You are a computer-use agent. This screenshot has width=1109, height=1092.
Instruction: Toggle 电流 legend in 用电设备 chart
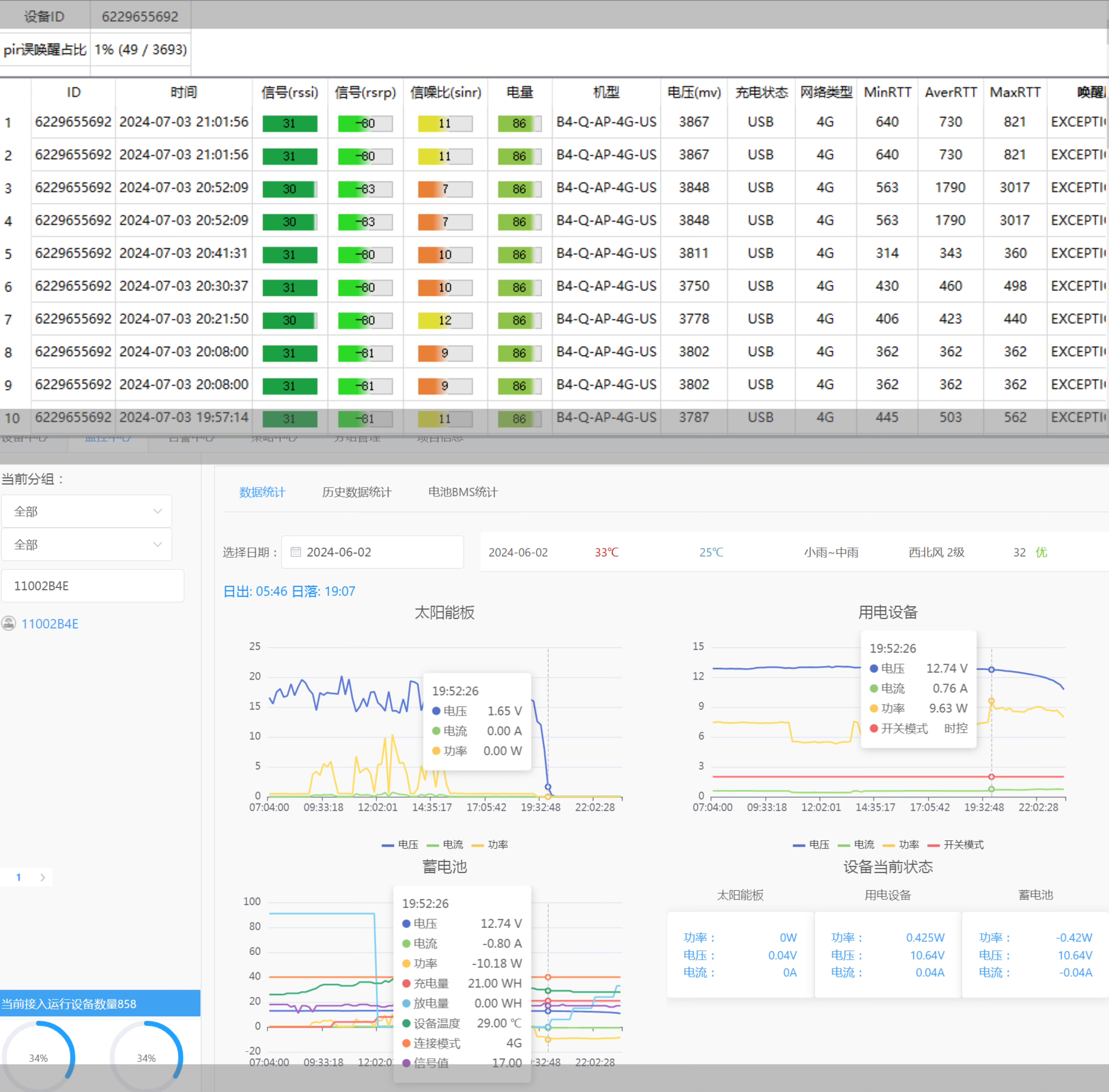856,844
